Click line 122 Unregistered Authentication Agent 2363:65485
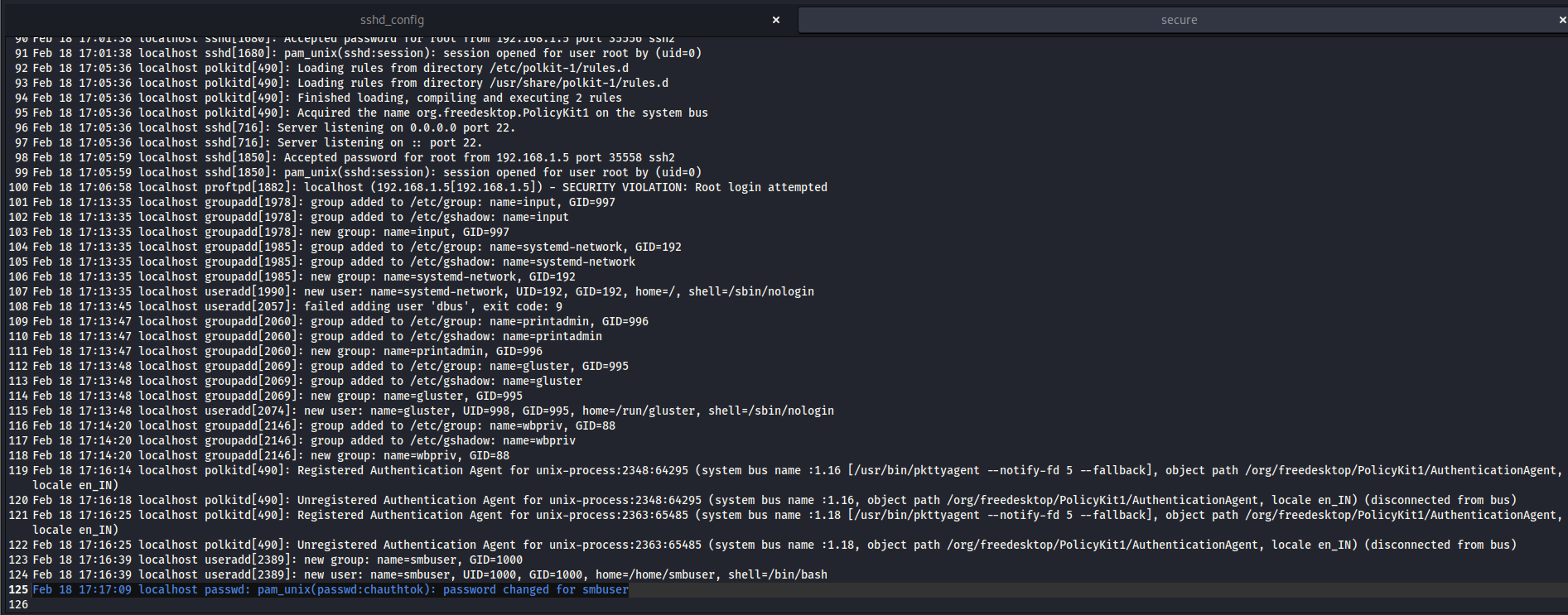1568x615 pixels. point(774,545)
